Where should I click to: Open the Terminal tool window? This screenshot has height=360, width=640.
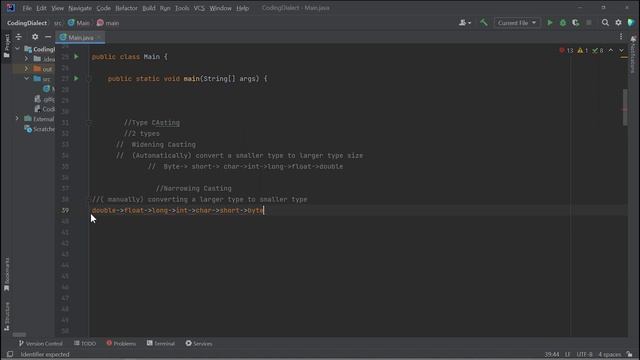click(161, 343)
